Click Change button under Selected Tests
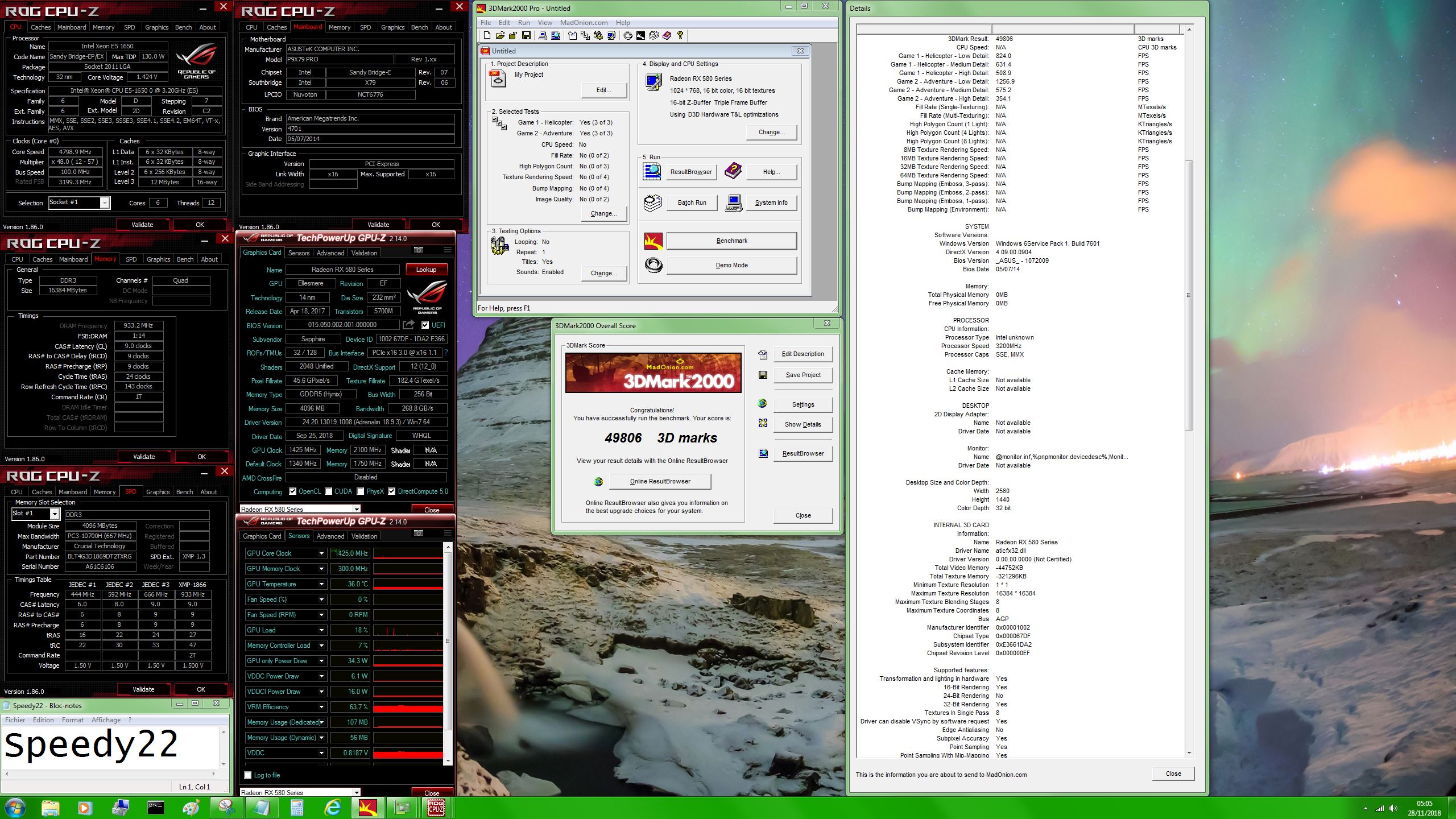Viewport: 1456px width, 819px height. 603,213
